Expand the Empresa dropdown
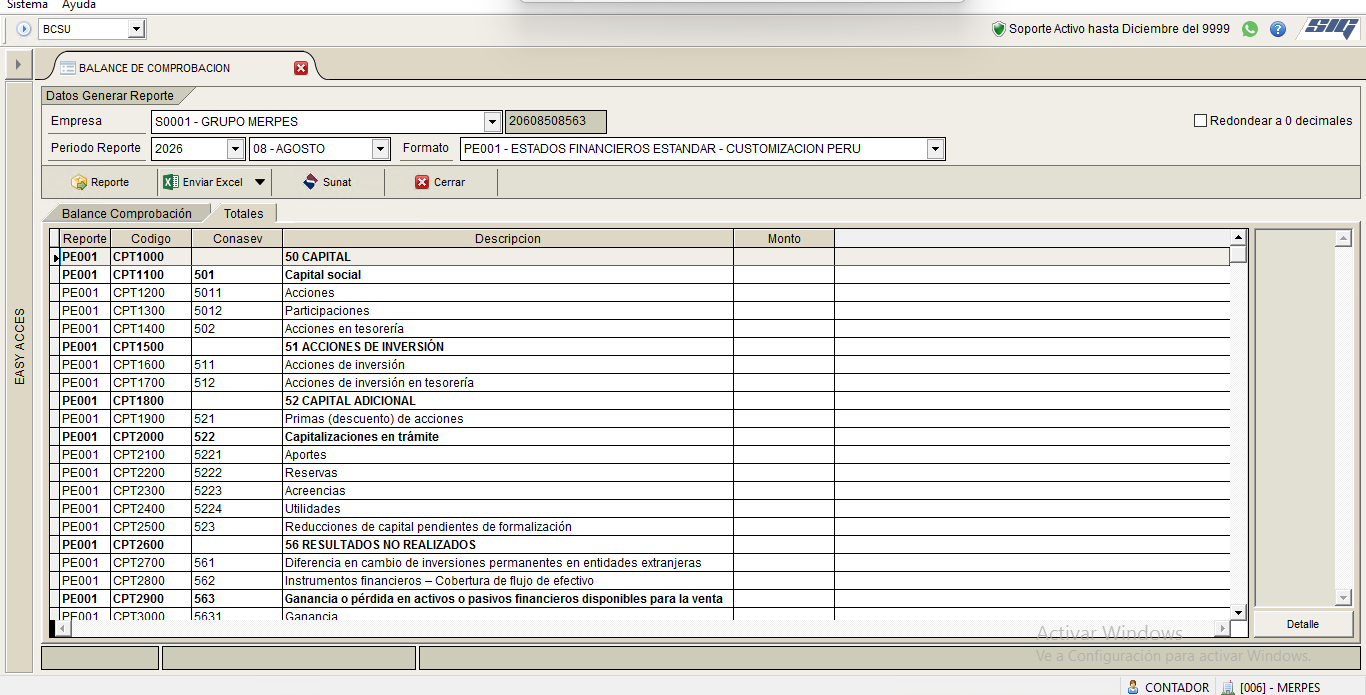Viewport: 1366px width, 695px height. 492,122
